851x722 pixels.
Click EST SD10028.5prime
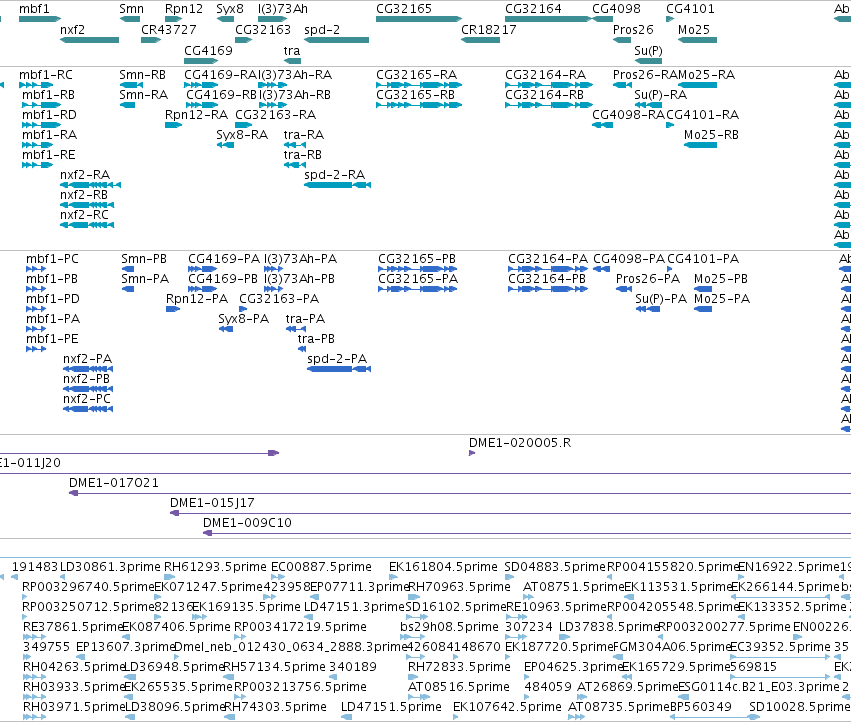coord(799,707)
